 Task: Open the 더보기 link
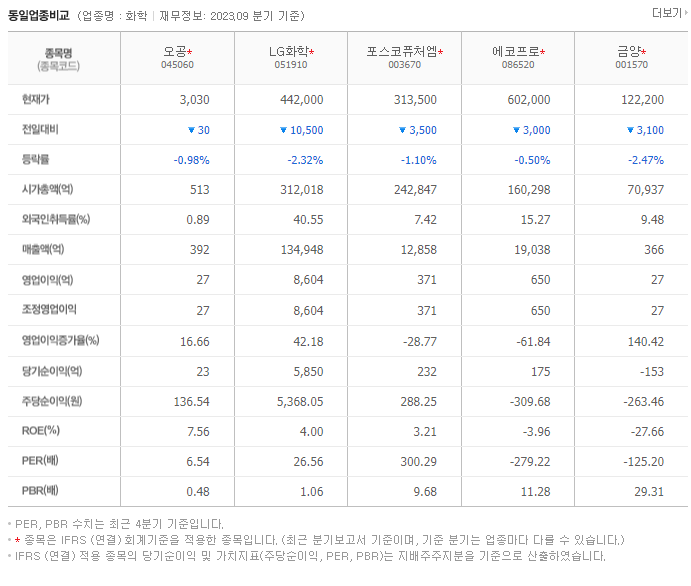click(669, 13)
